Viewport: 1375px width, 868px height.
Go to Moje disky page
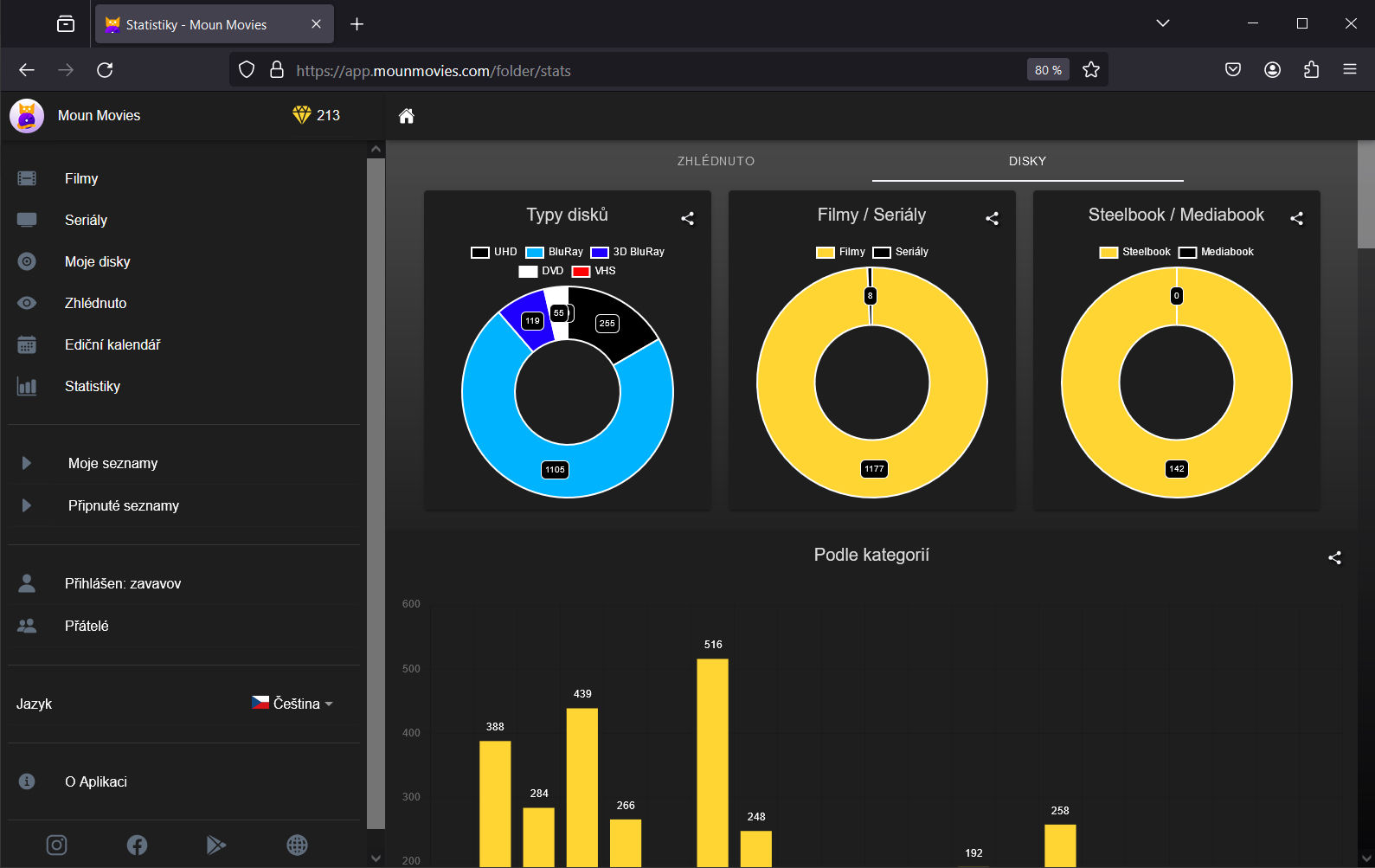point(97,261)
